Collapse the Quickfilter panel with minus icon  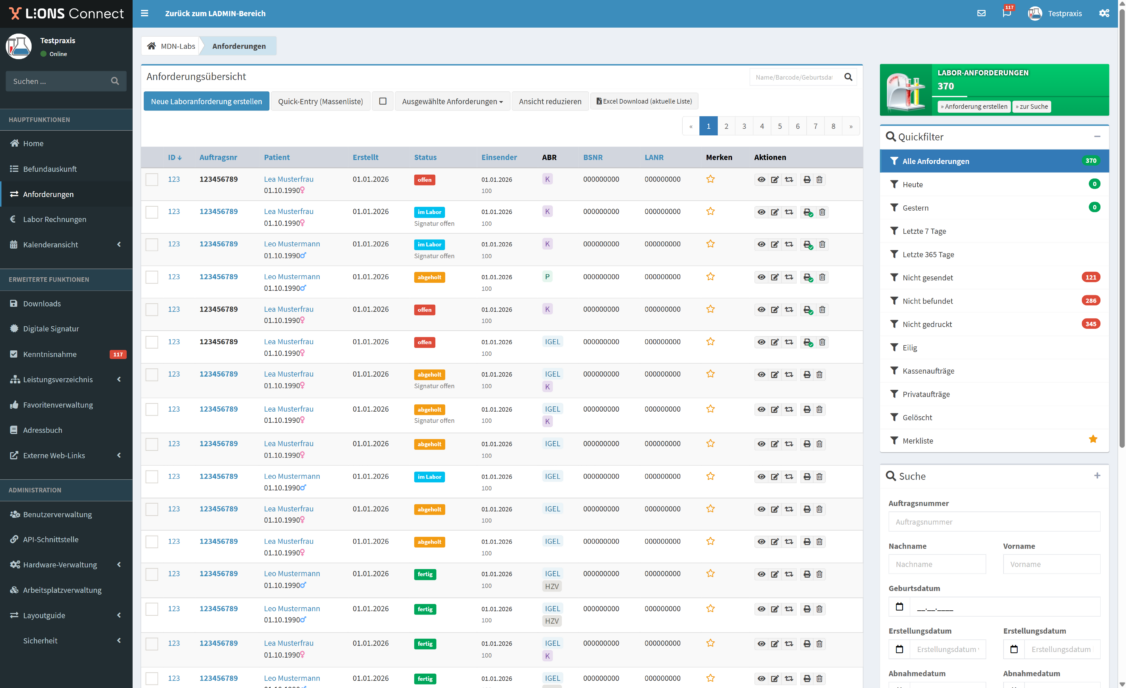[1096, 136]
